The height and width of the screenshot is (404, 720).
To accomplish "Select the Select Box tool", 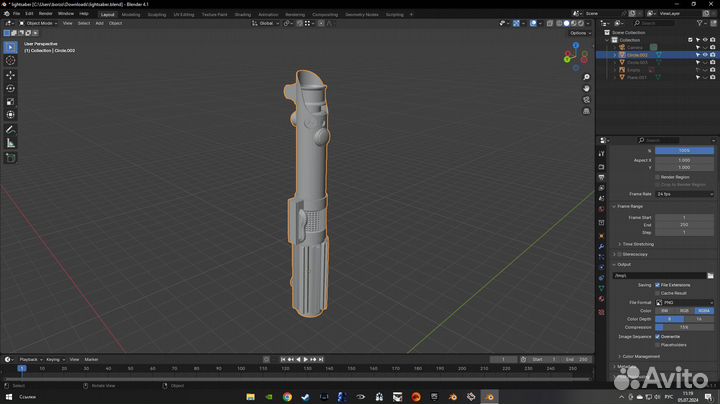I will [11, 47].
